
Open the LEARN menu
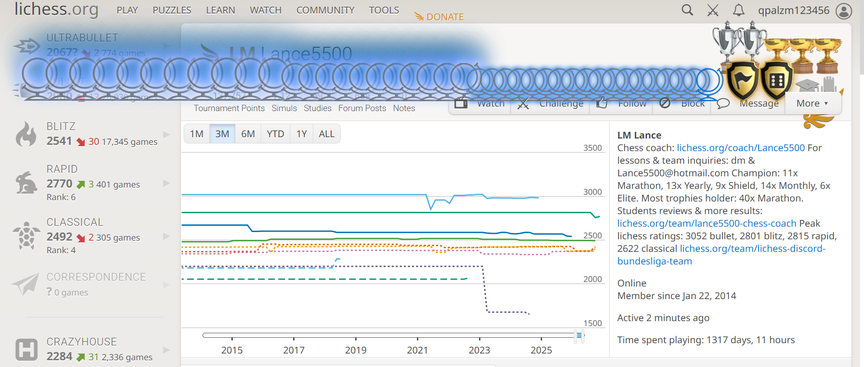pyautogui.click(x=220, y=10)
